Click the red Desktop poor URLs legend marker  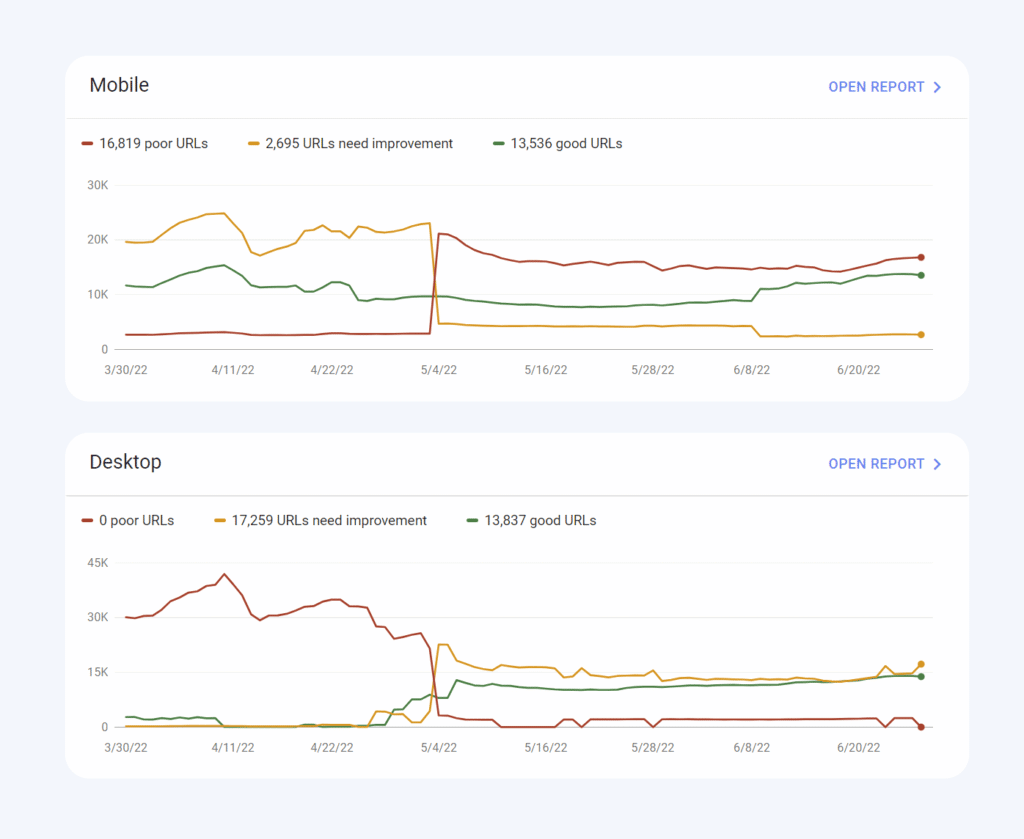coord(88,520)
